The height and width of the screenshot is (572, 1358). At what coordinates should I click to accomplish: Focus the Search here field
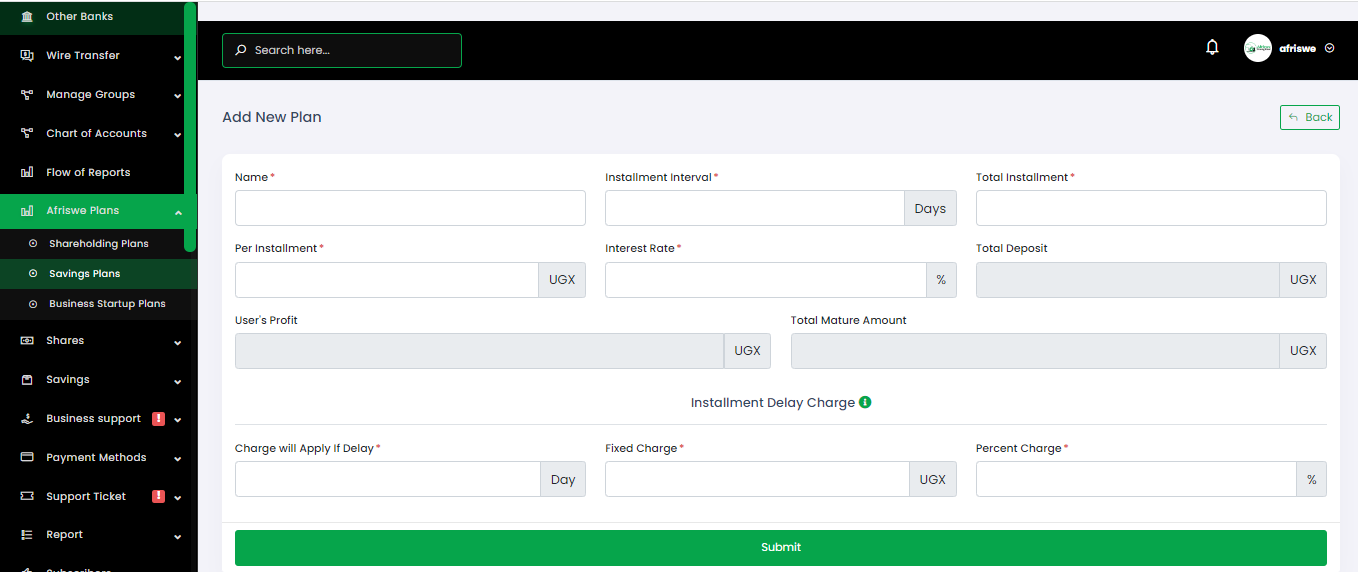(x=342, y=50)
